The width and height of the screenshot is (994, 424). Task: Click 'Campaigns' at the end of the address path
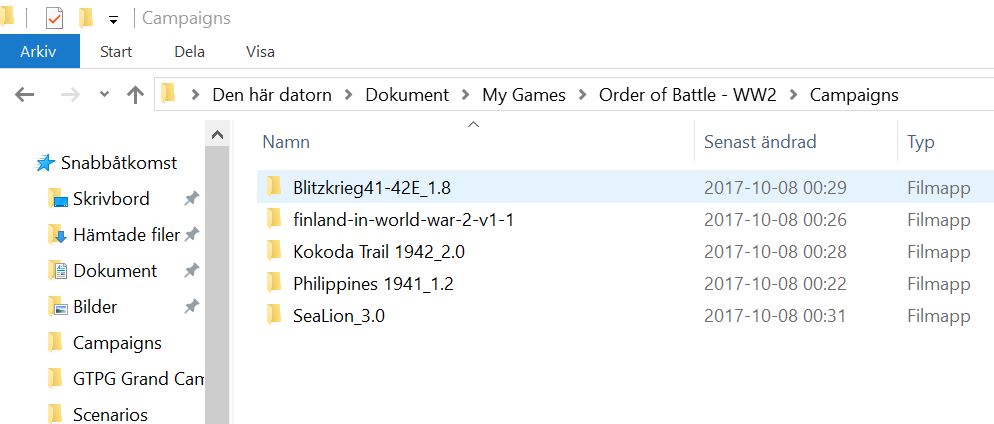tap(855, 95)
